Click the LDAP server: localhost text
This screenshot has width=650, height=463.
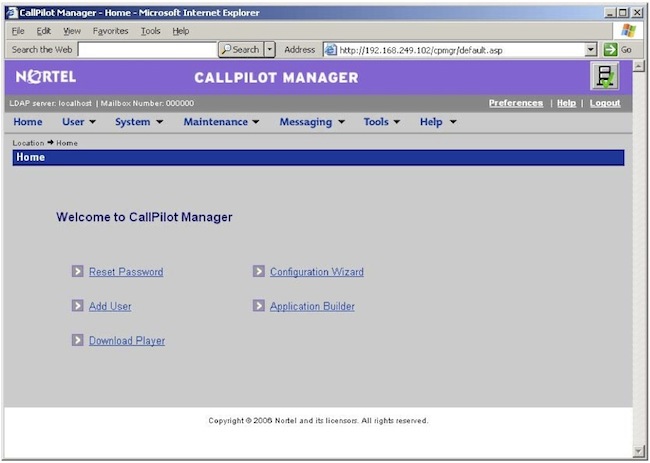pos(51,103)
